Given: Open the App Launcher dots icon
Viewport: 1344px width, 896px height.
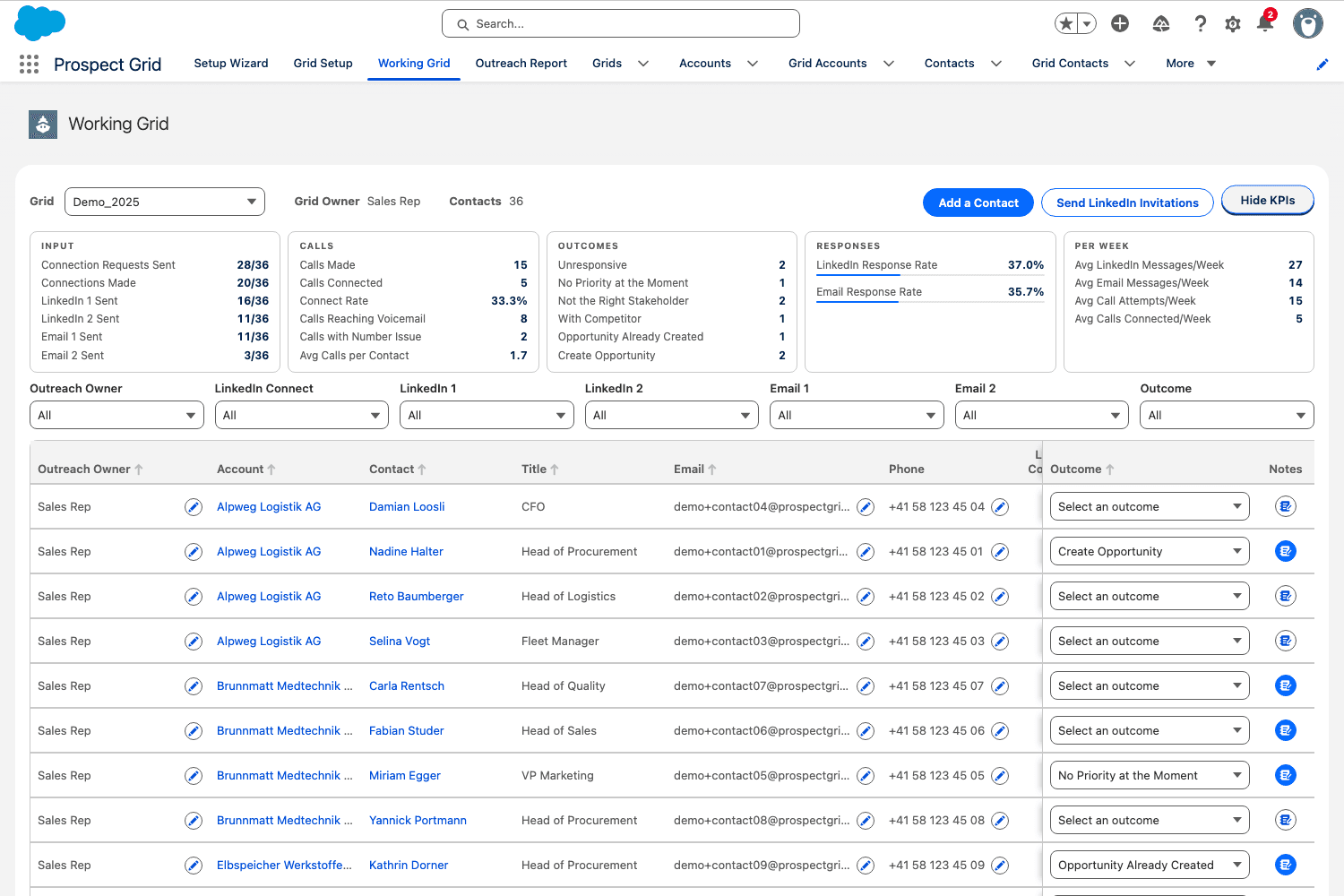Looking at the screenshot, I should [x=29, y=64].
